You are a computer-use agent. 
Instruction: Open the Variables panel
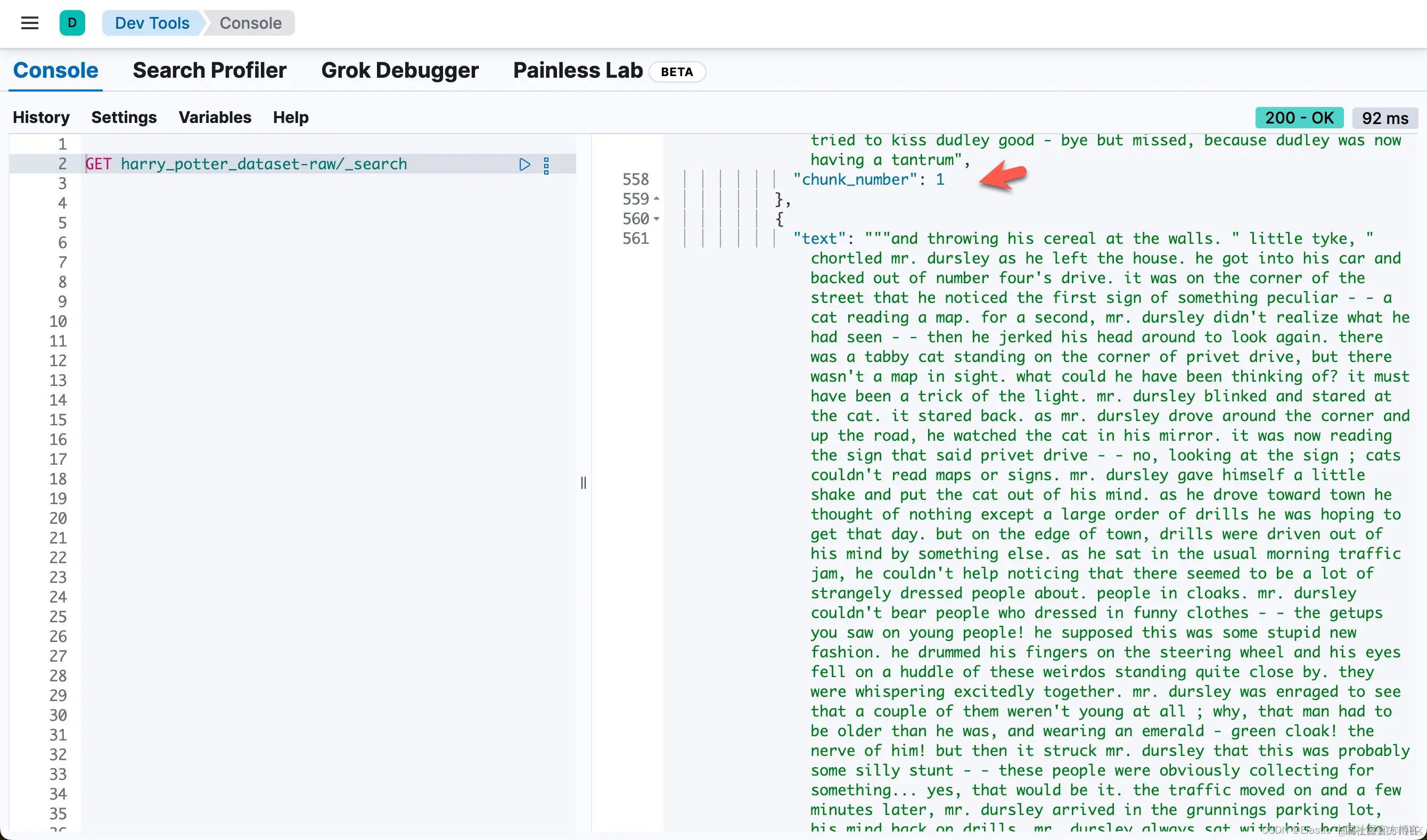tap(215, 117)
